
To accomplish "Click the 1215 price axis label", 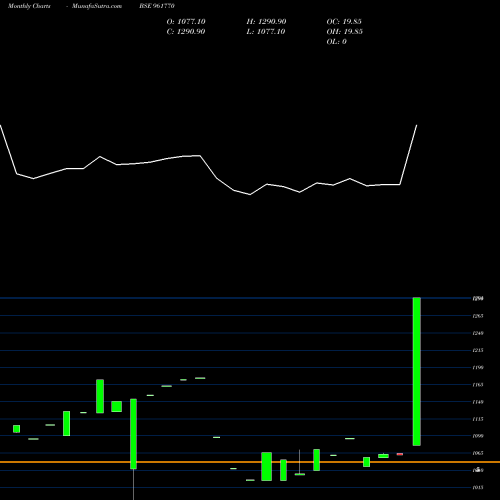I will (x=478, y=350).
